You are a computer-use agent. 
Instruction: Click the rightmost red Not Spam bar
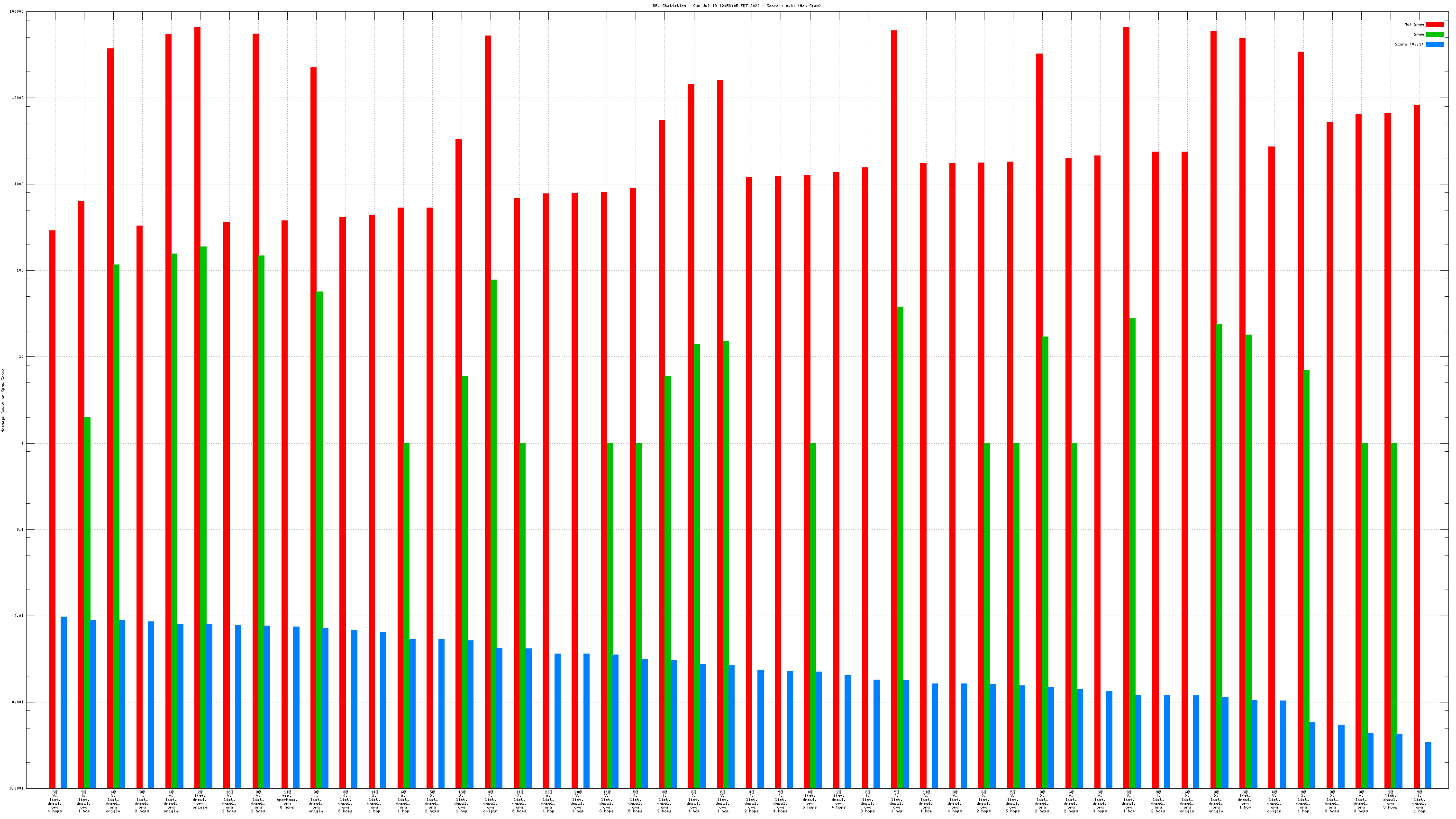(x=1417, y=446)
